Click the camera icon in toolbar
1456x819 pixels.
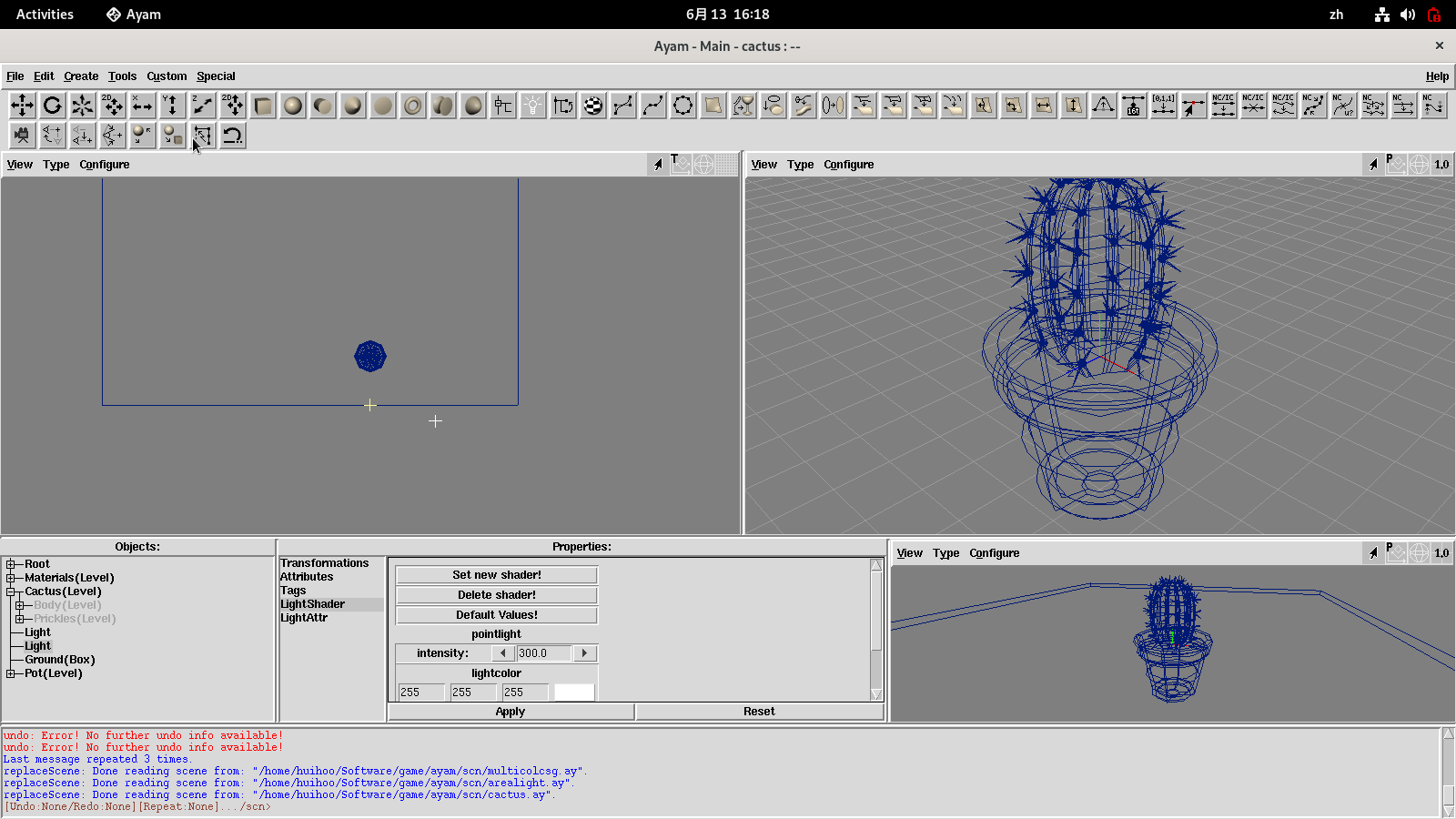pyautogui.click(x=23, y=136)
